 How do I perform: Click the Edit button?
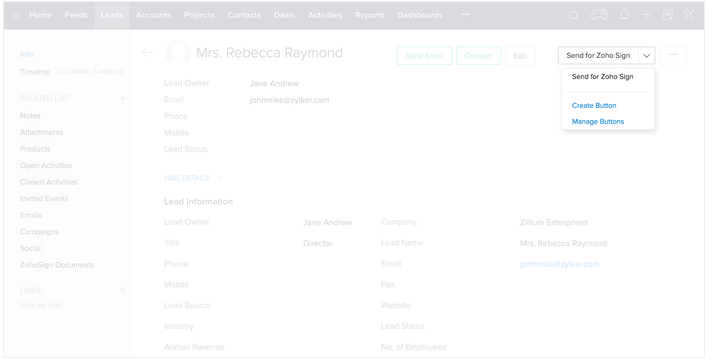pos(520,56)
